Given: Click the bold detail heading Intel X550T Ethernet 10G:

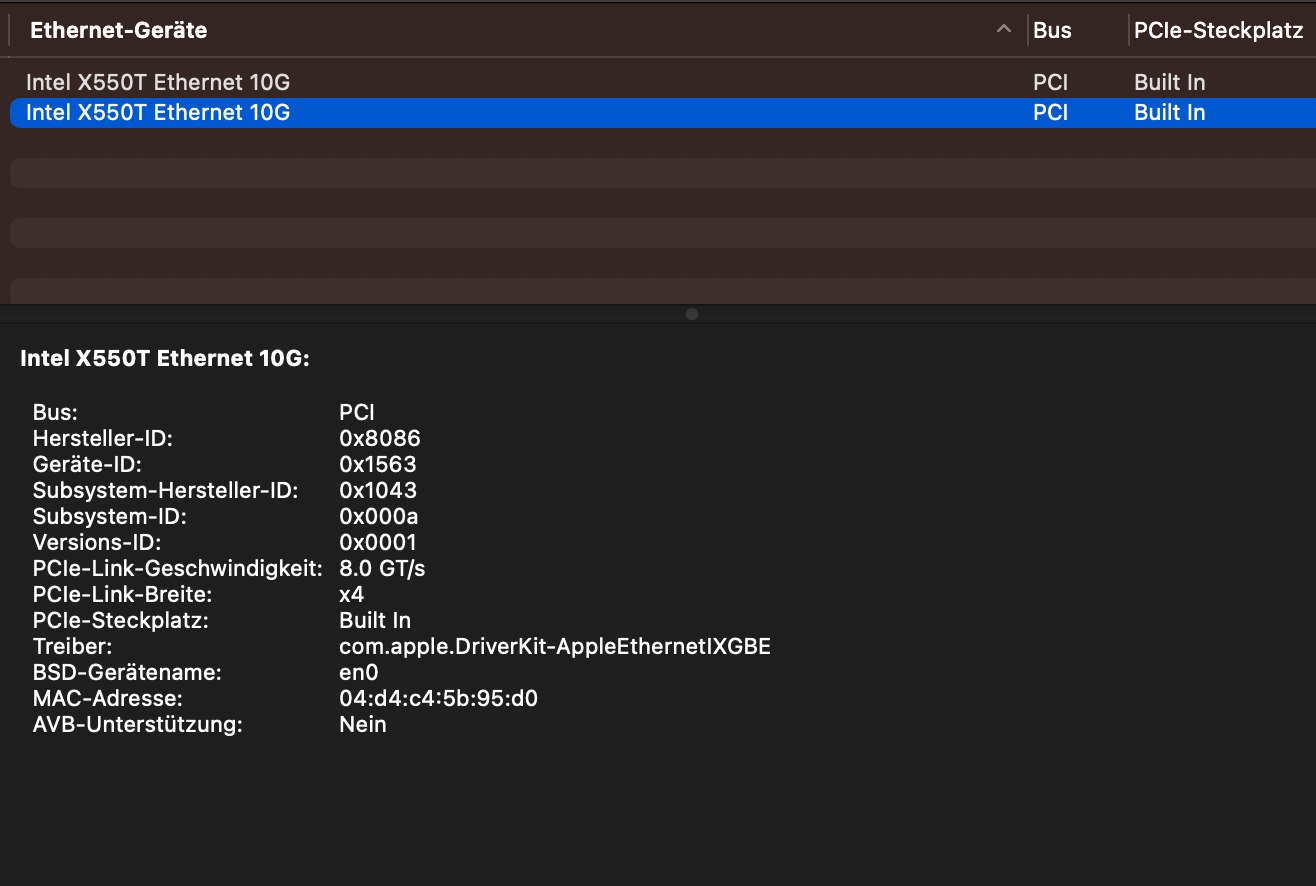Looking at the screenshot, I should tap(165, 359).
